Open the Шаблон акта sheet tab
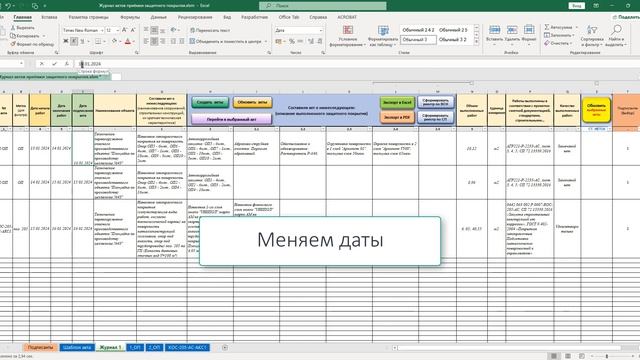This screenshot has width=640, height=360. click(77, 347)
